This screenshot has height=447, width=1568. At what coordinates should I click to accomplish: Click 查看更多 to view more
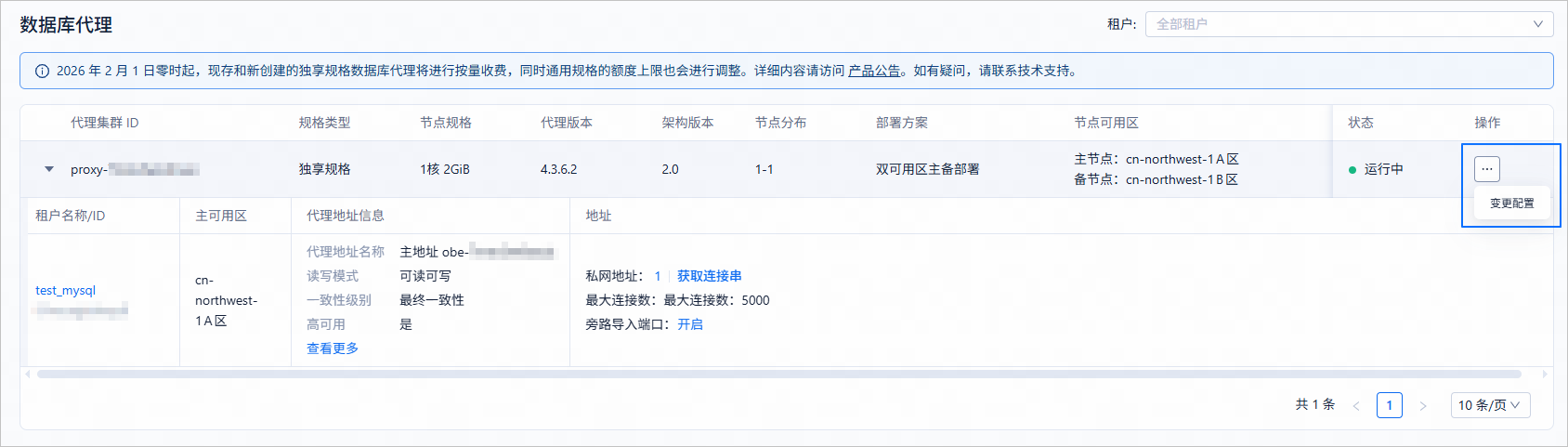coord(333,348)
